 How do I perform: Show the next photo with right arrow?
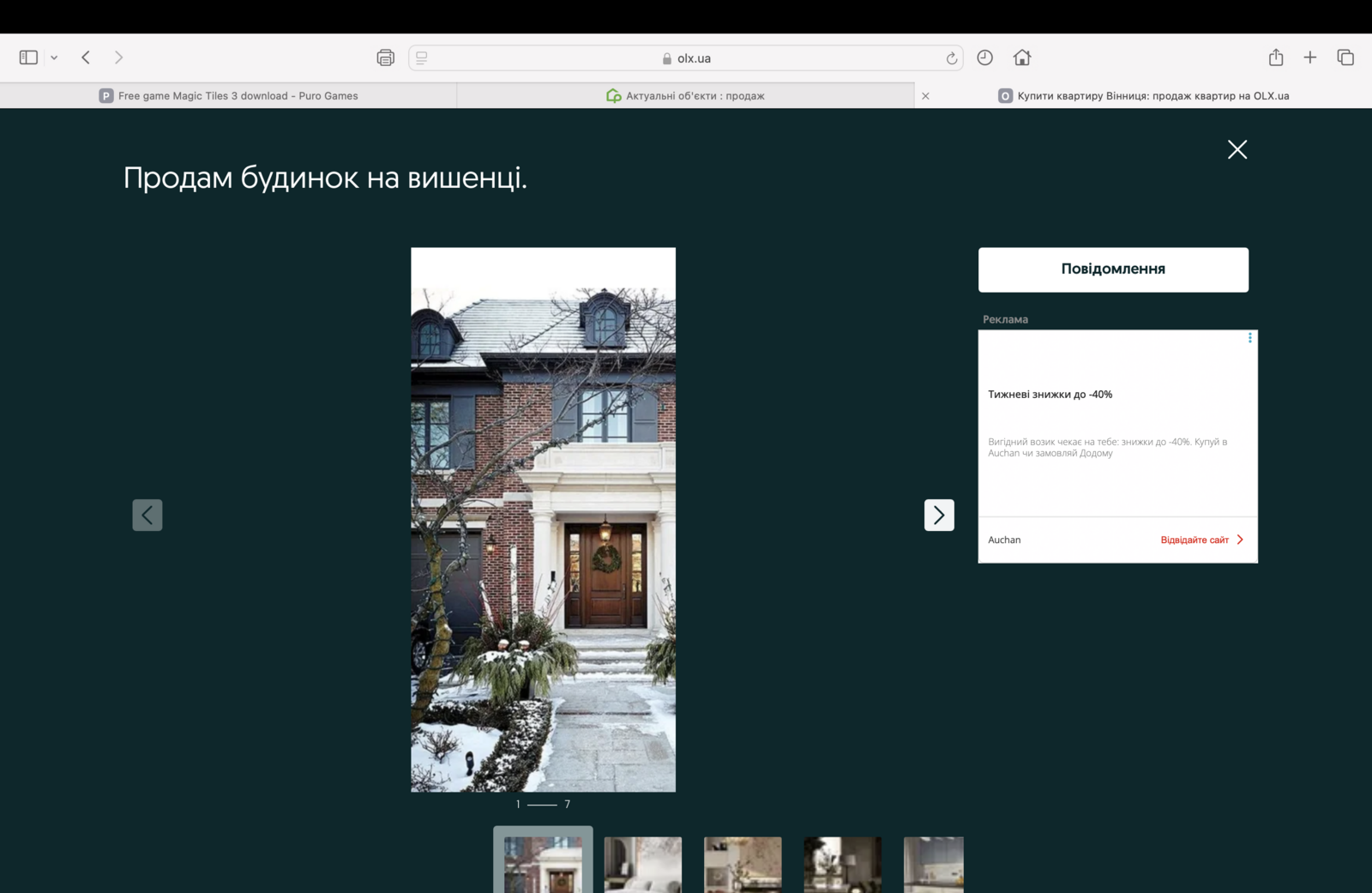(x=939, y=515)
